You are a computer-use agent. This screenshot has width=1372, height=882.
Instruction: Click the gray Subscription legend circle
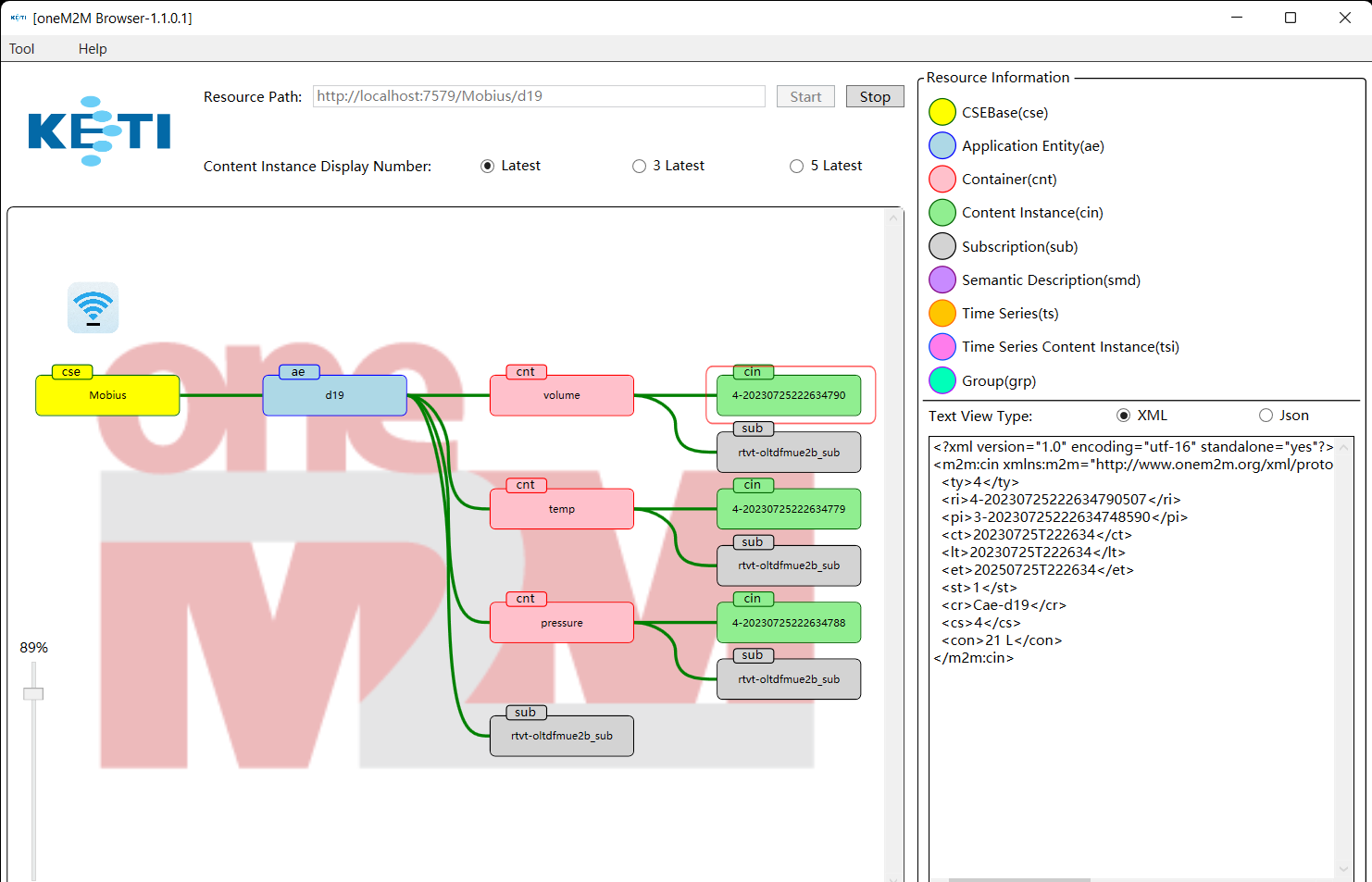click(942, 246)
